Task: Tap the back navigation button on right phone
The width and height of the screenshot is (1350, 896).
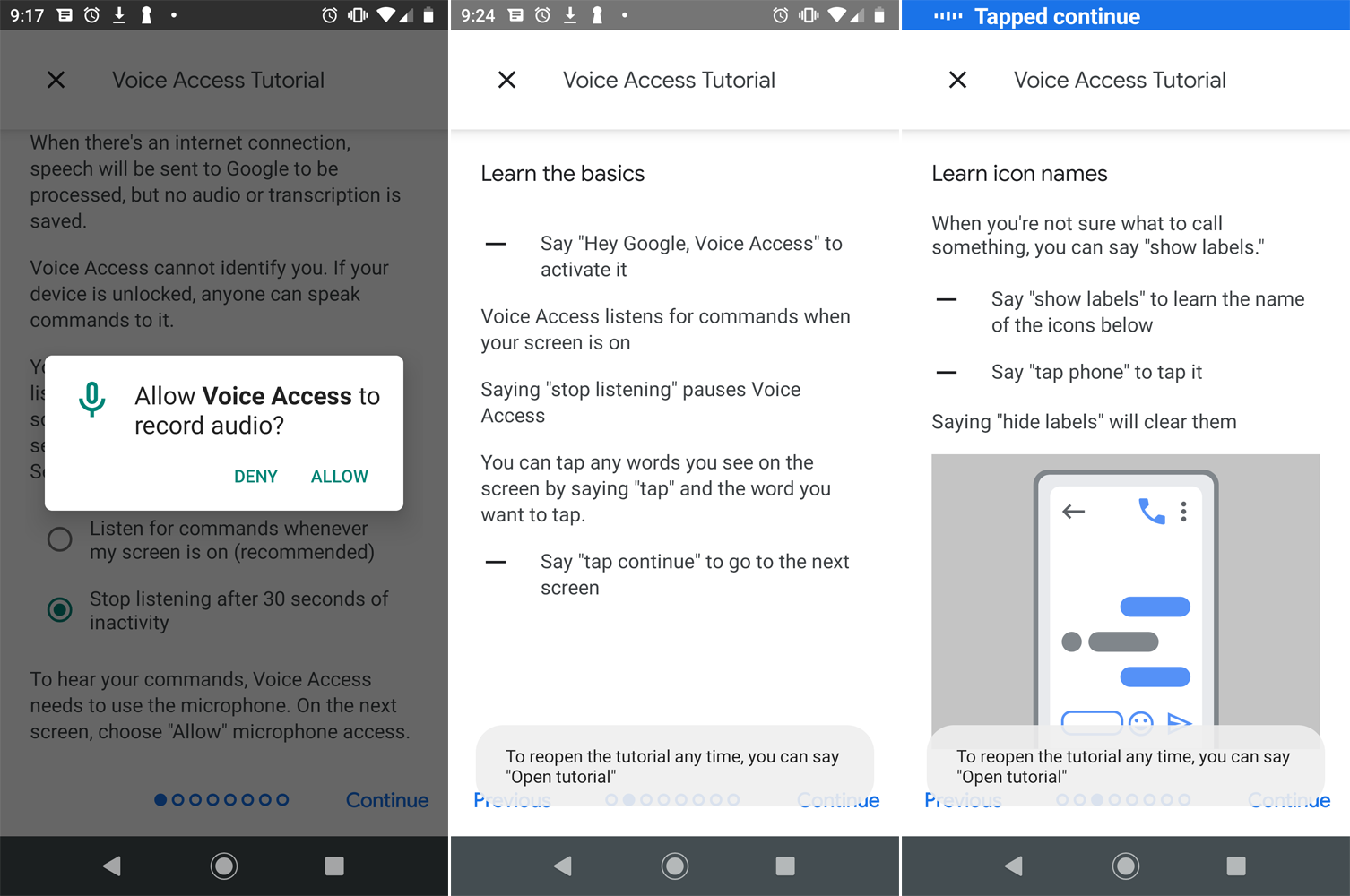Action: tap(1014, 866)
